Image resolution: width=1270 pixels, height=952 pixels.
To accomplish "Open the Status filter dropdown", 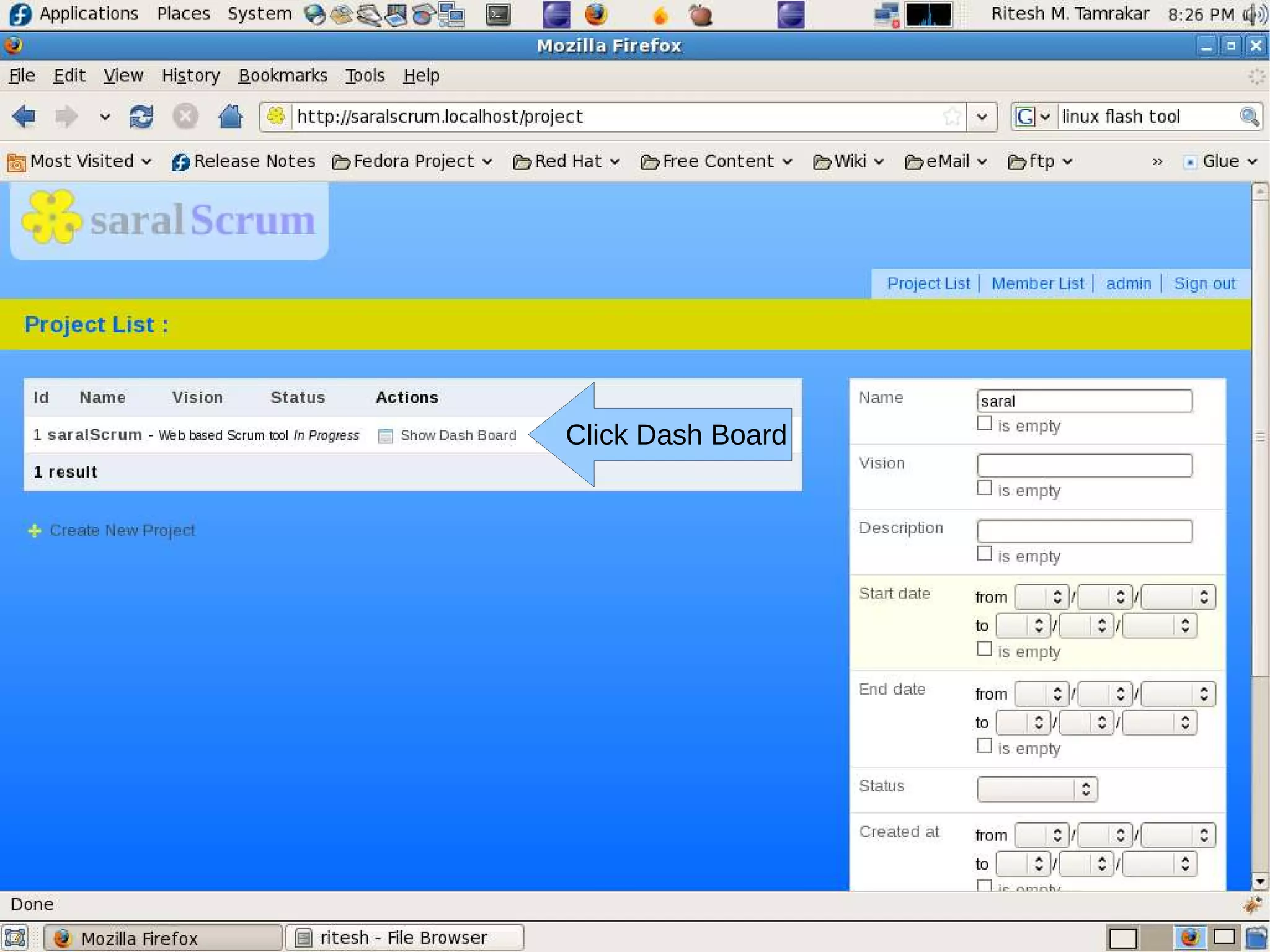I will click(1037, 789).
